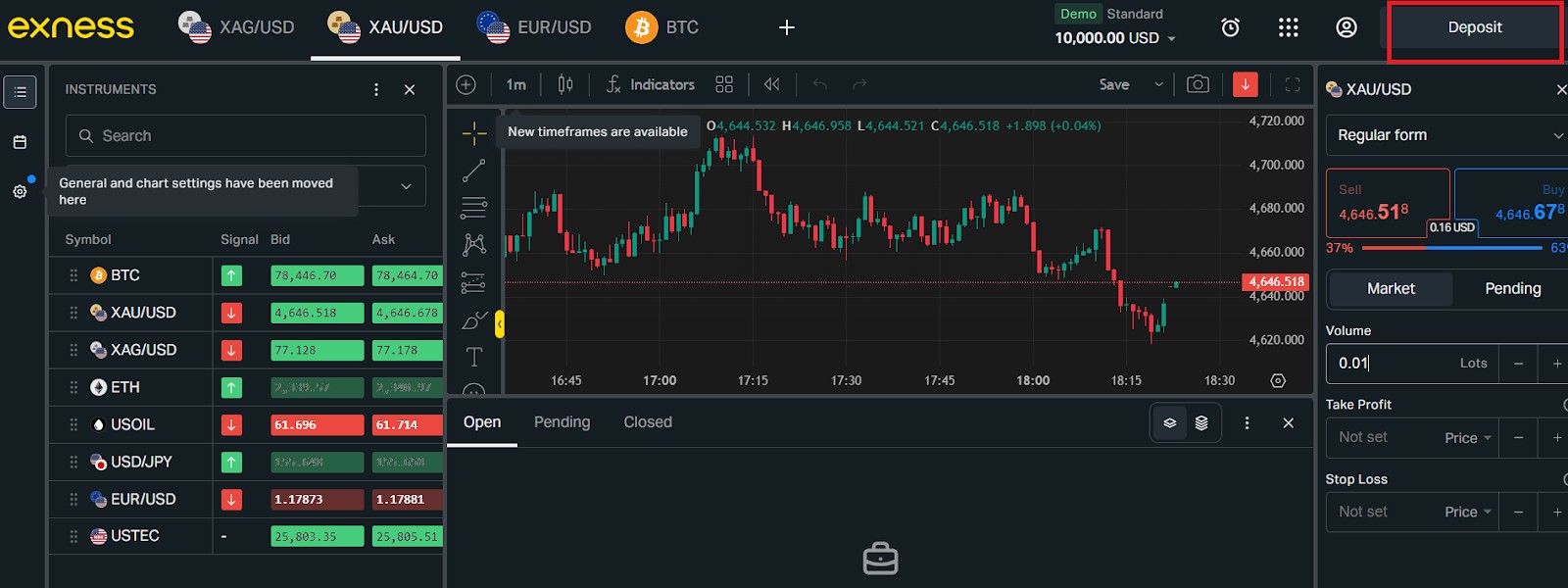
Task: Decrease Volume with minus stepper
Action: click(x=1518, y=364)
